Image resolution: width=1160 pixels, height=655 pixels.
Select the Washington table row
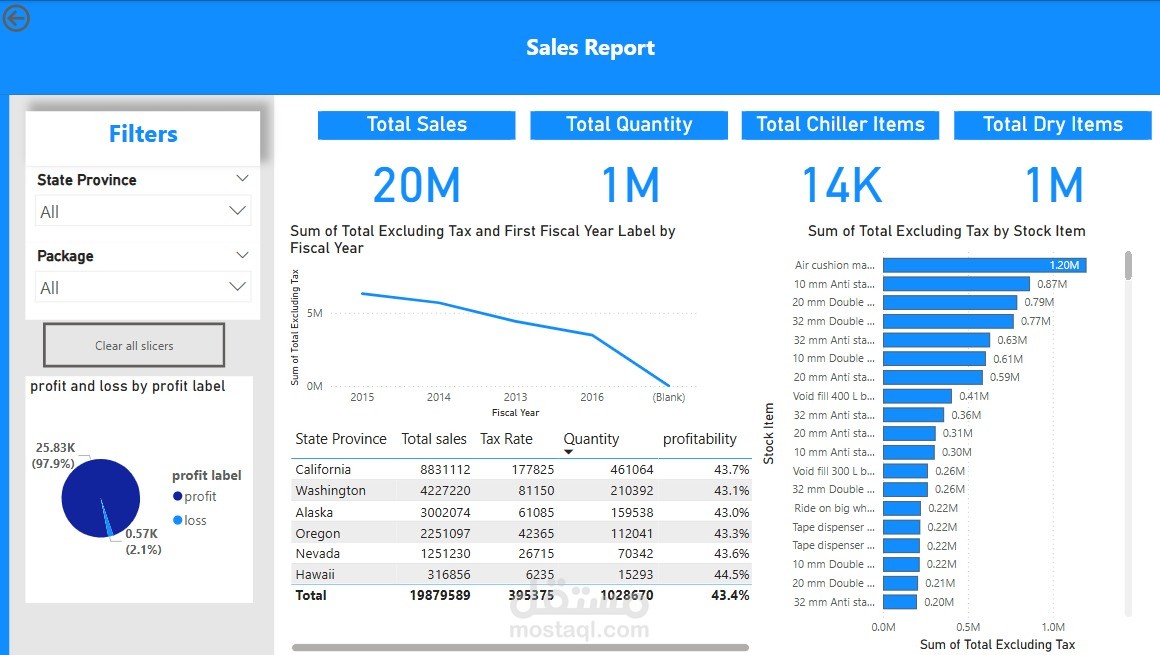[522, 490]
